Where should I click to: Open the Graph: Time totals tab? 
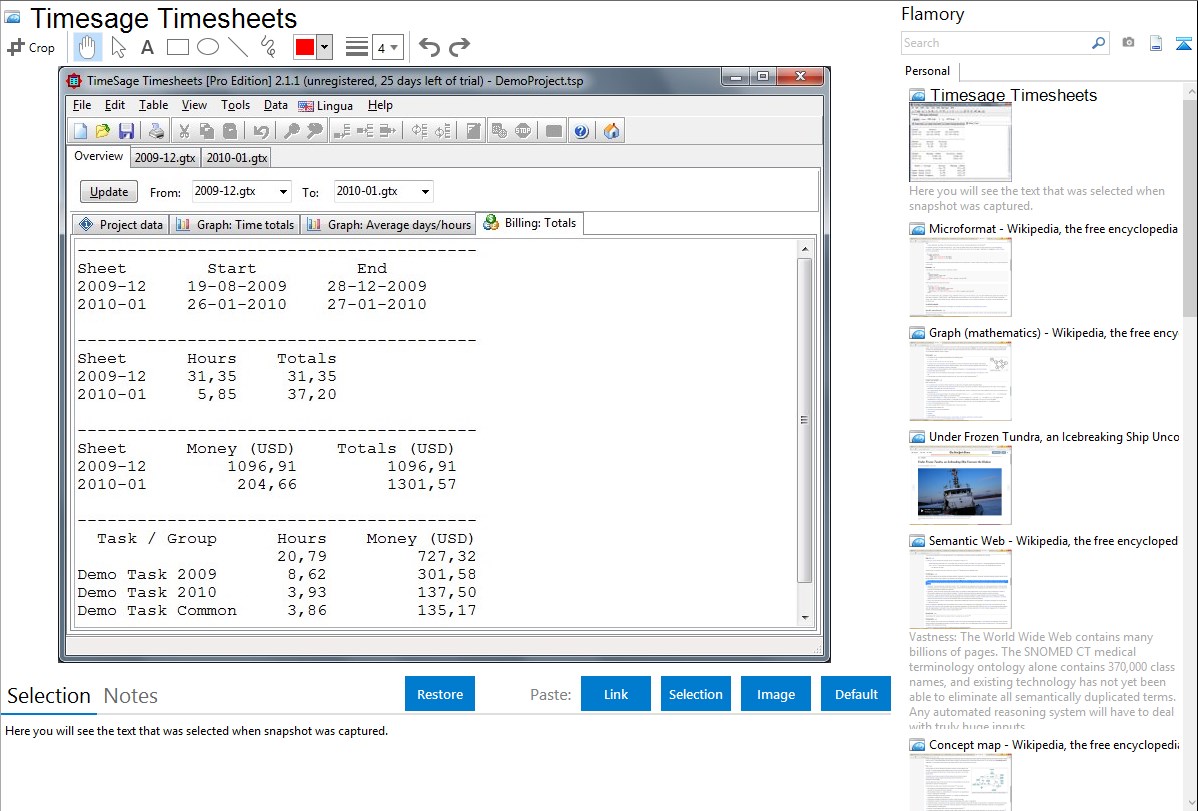tap(235, 225)
